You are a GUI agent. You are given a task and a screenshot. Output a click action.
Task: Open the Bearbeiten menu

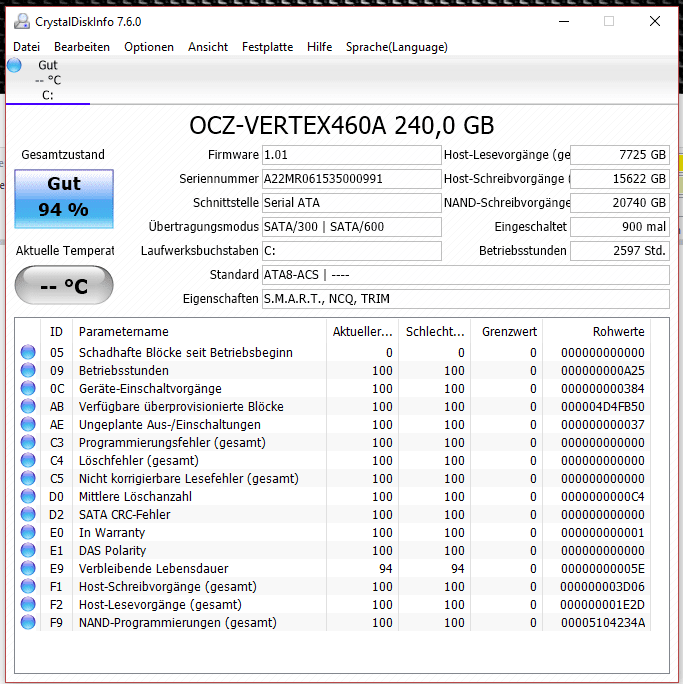tap(82, 47)
